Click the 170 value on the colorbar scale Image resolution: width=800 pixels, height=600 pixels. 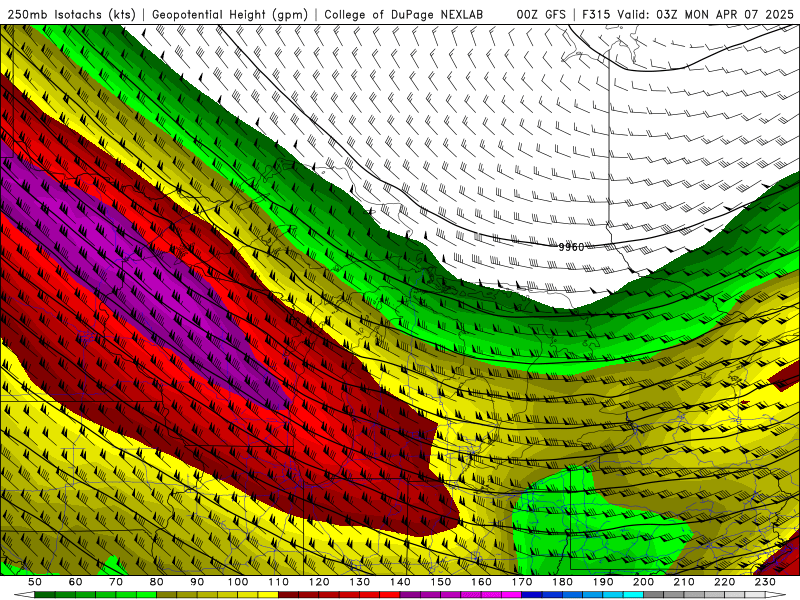click(x=522, y=582)
